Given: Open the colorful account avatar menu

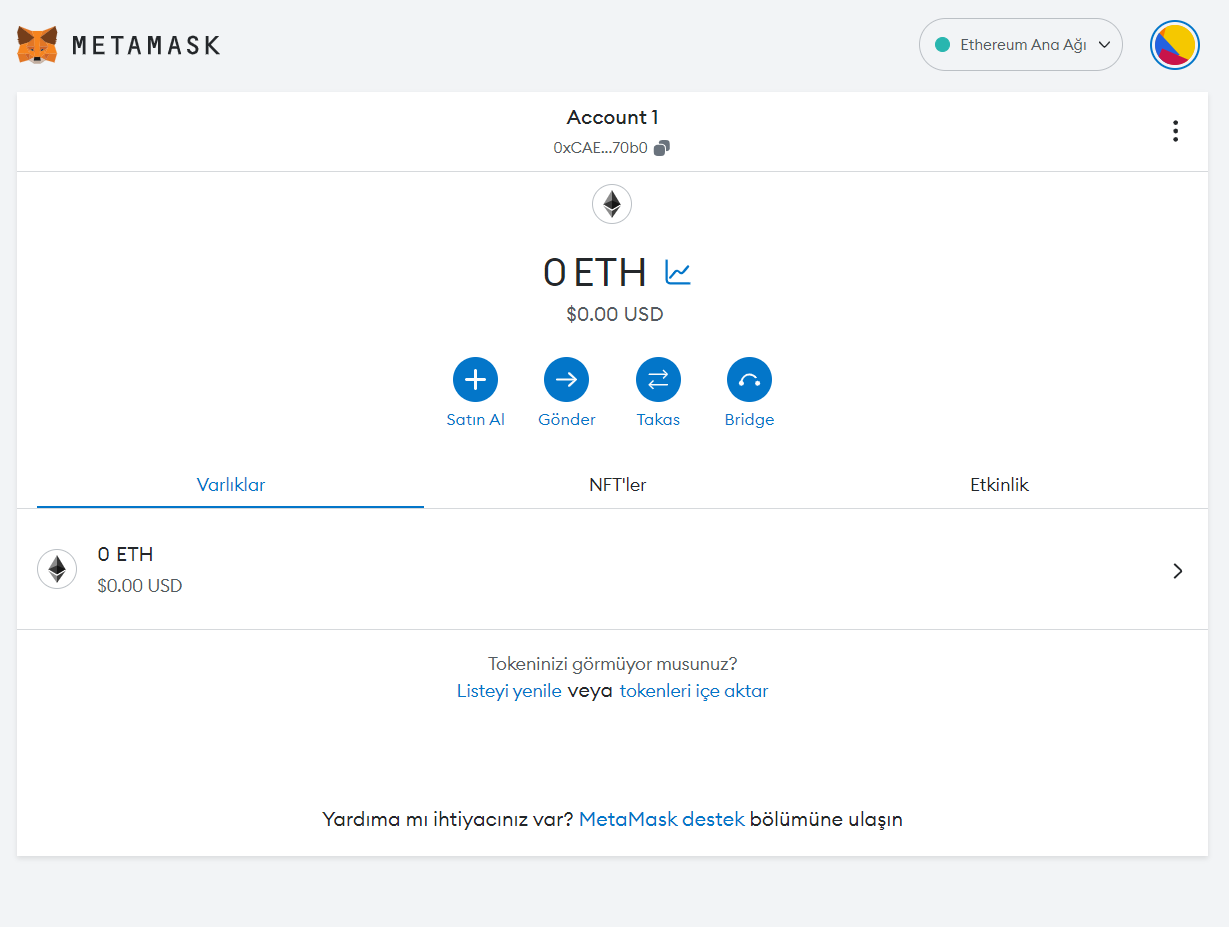Looking at the screenshot, I should click(1174, 44).
